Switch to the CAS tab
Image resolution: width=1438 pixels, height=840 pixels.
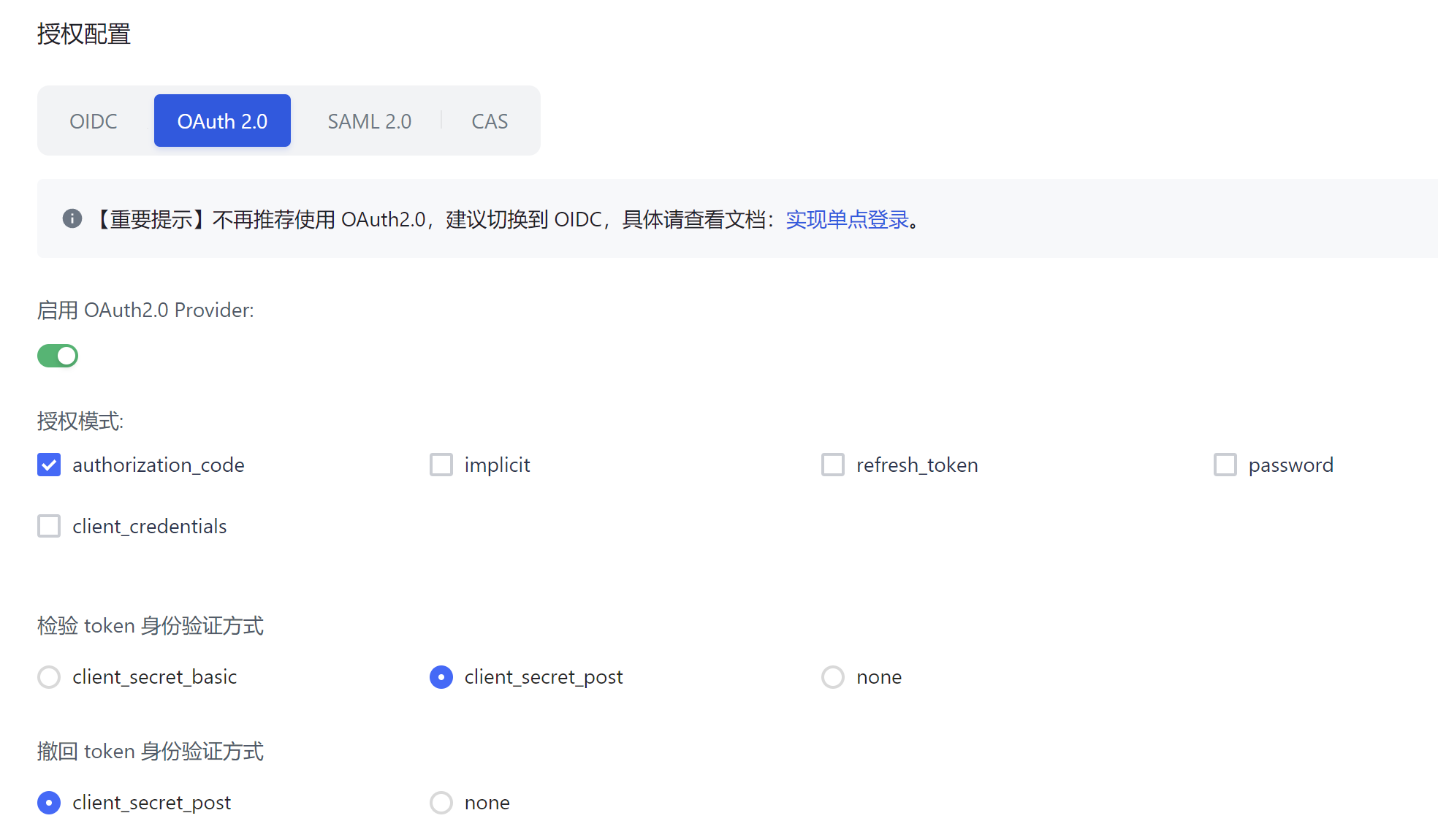click(489, 121)
